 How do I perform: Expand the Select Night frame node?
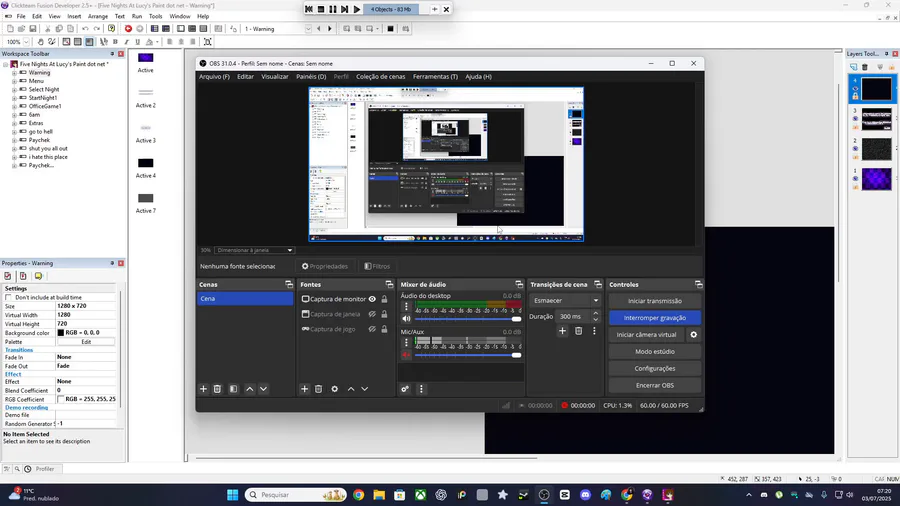[14, 89]
